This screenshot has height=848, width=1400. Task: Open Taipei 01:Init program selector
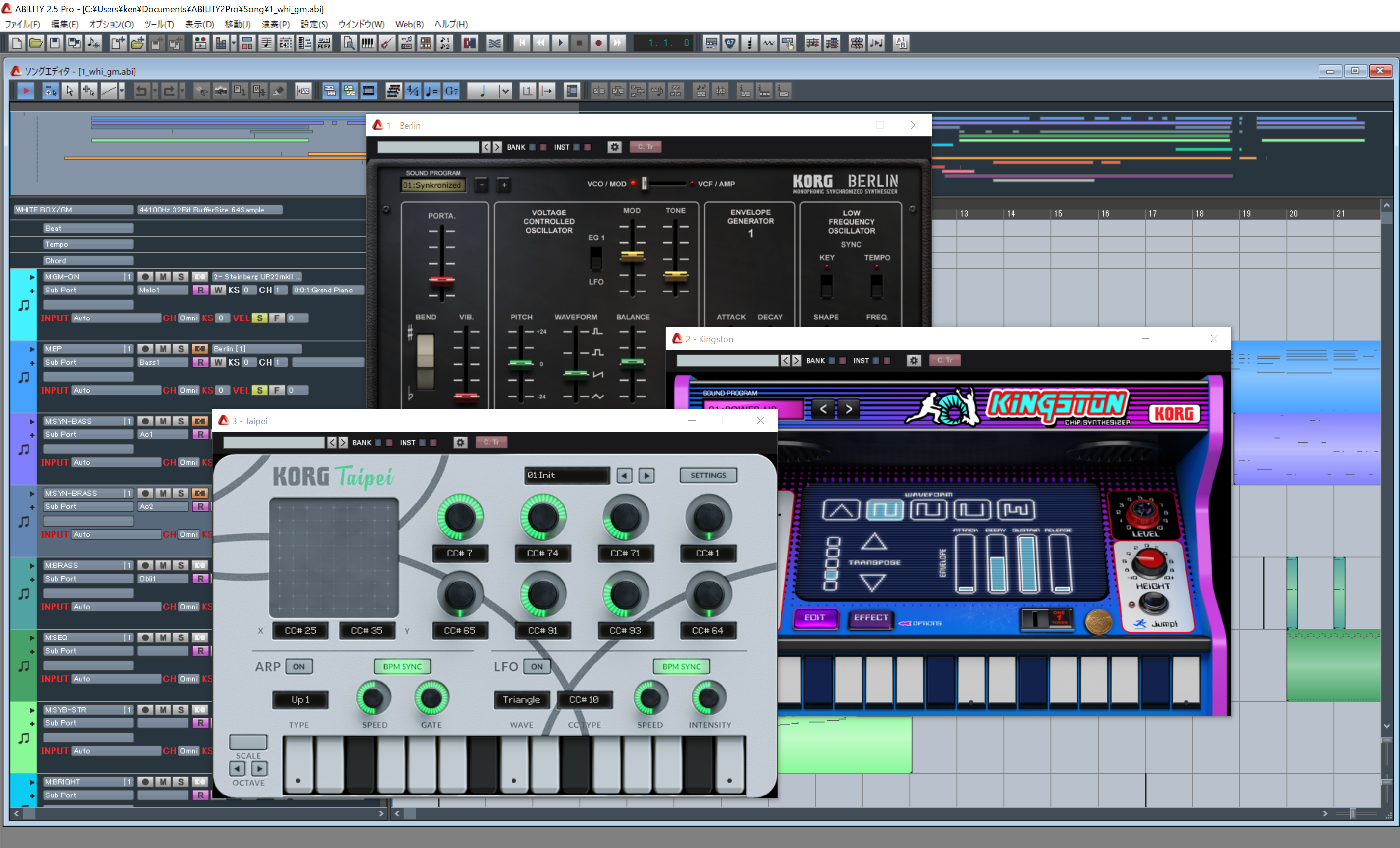coord(566,476)
